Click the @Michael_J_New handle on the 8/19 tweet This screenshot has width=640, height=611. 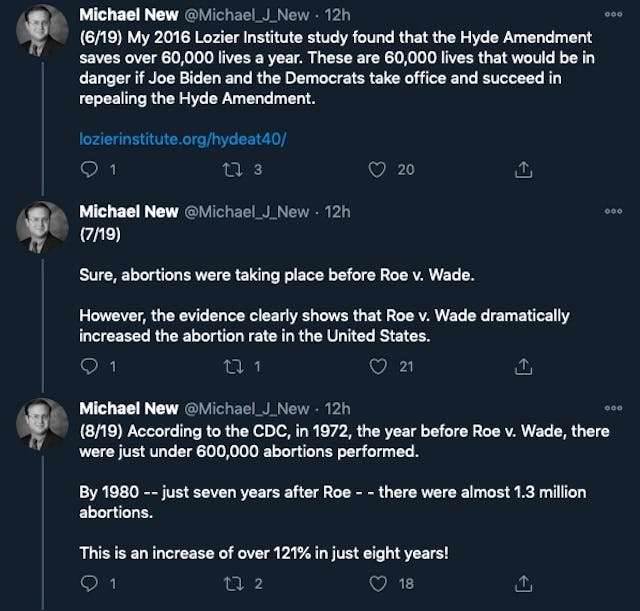click(247, 409)
